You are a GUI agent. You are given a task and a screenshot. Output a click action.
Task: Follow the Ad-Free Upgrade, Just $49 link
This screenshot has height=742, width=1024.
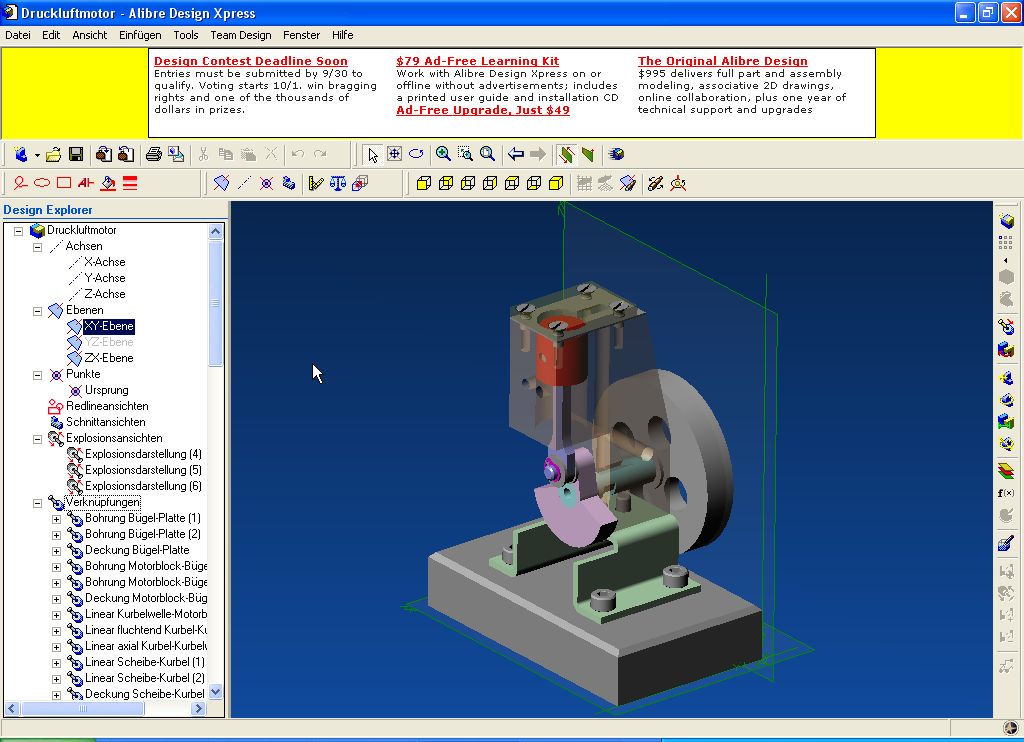tap(483, 110)
